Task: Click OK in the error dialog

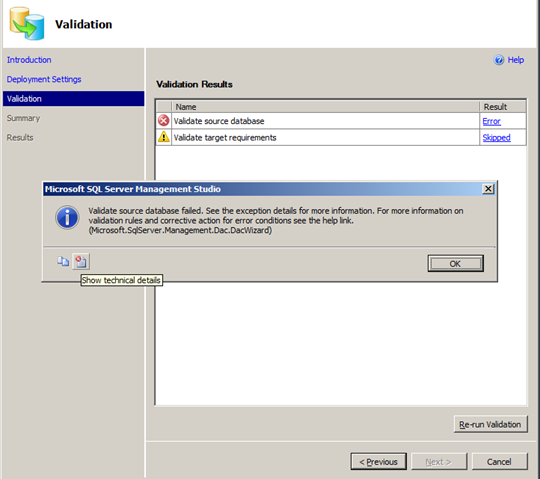Action: coord(455,263)
